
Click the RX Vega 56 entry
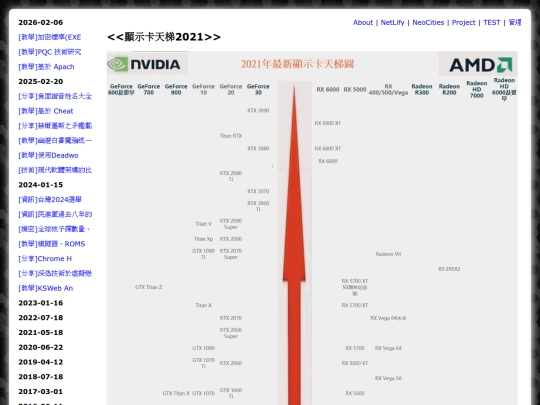[388, 378]
